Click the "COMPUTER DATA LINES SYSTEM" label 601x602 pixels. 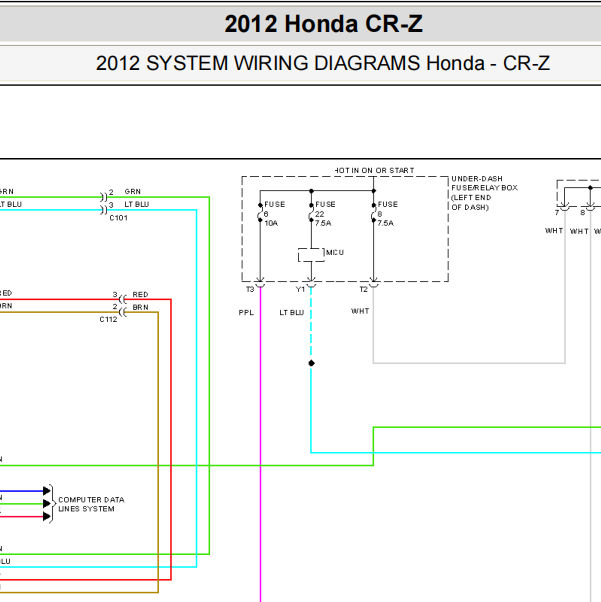coord(91,504)
